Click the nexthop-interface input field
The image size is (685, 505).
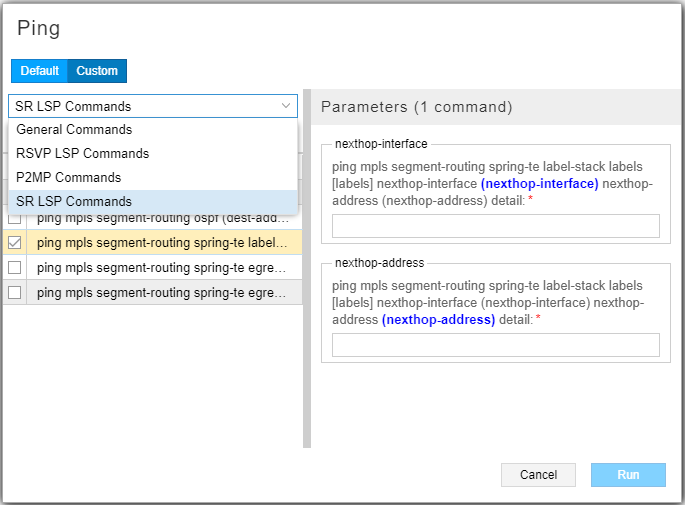coord(495,226)
